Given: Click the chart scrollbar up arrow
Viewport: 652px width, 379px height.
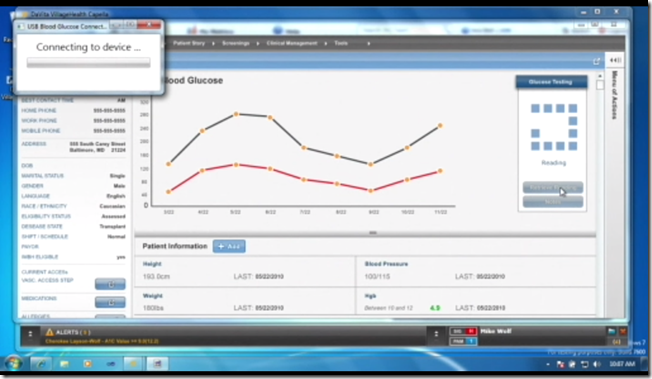Looking at the screenshot, I should click(x=600, y=76).
